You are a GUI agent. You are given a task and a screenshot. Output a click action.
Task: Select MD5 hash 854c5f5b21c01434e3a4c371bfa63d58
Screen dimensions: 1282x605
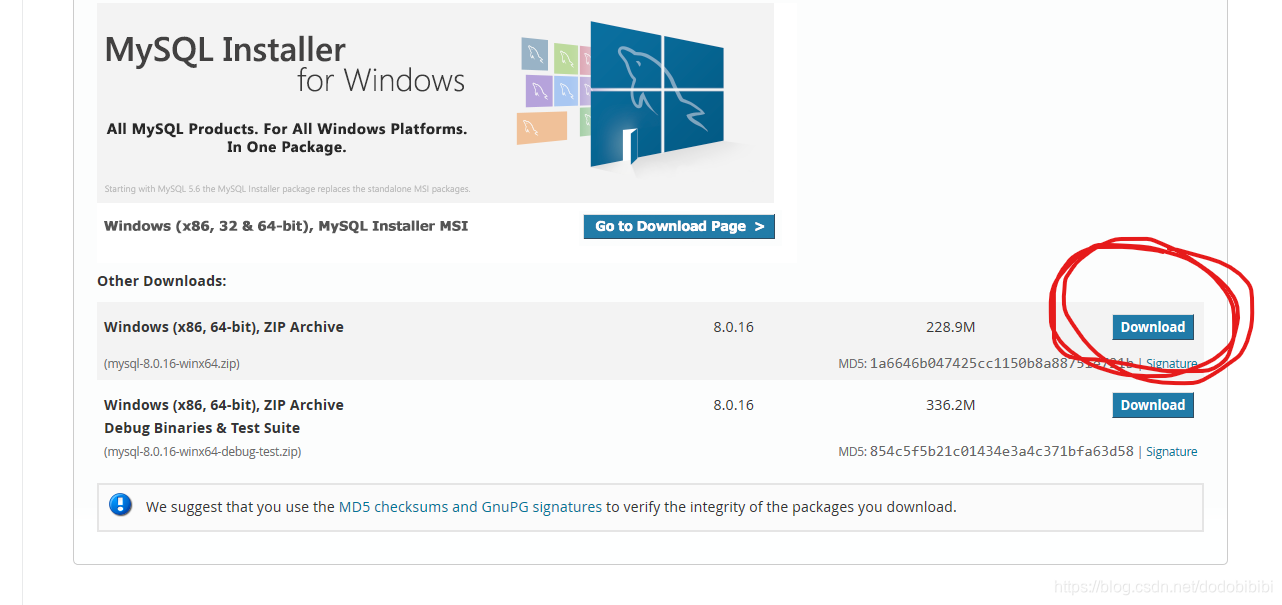click(x=1002, y=451)
